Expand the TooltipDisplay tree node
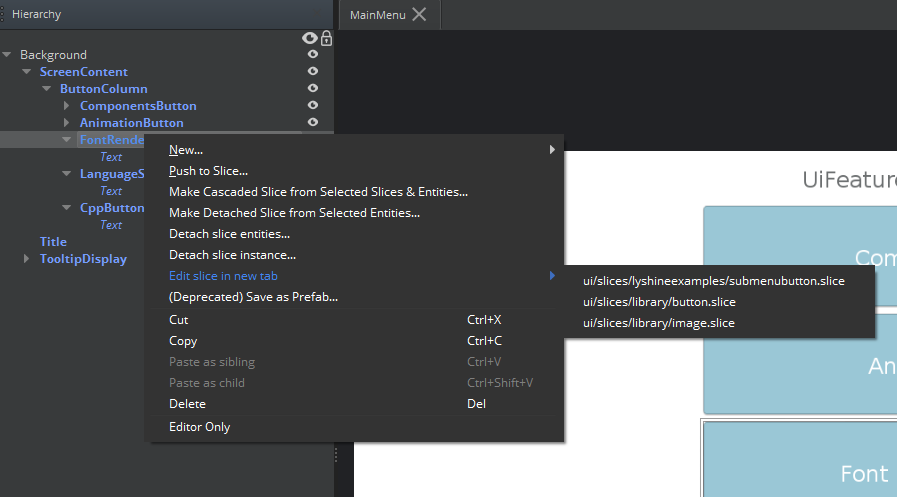The height and width of the screenshot is (497, 897). (27, 259)
